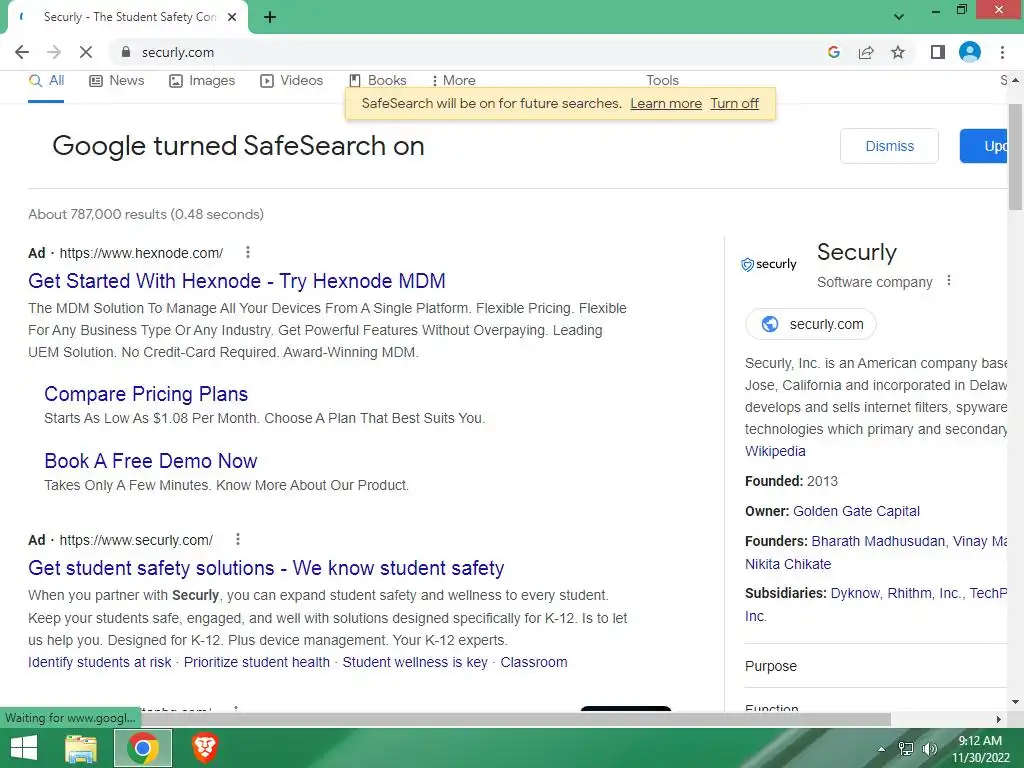Screen dimensions: 1024x768
Task: Click the vertical page scrollbar
Action: point(1015,157)
